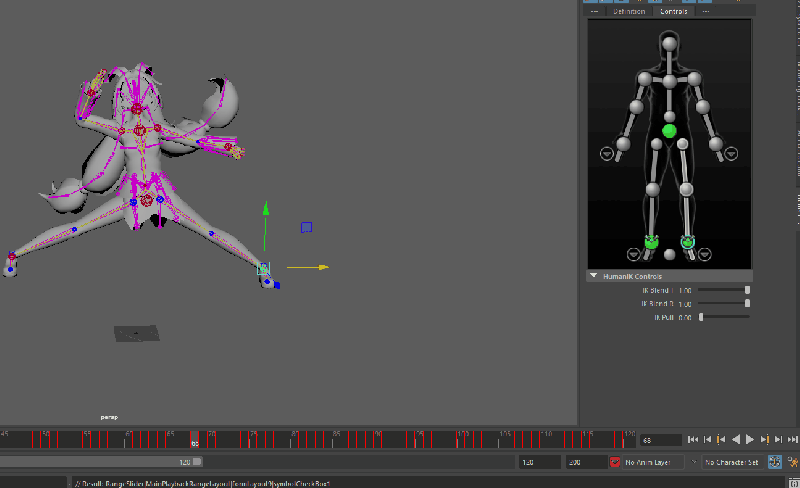
Task: Expand finger controls beside screen-right hand
Action: point(731,154)
